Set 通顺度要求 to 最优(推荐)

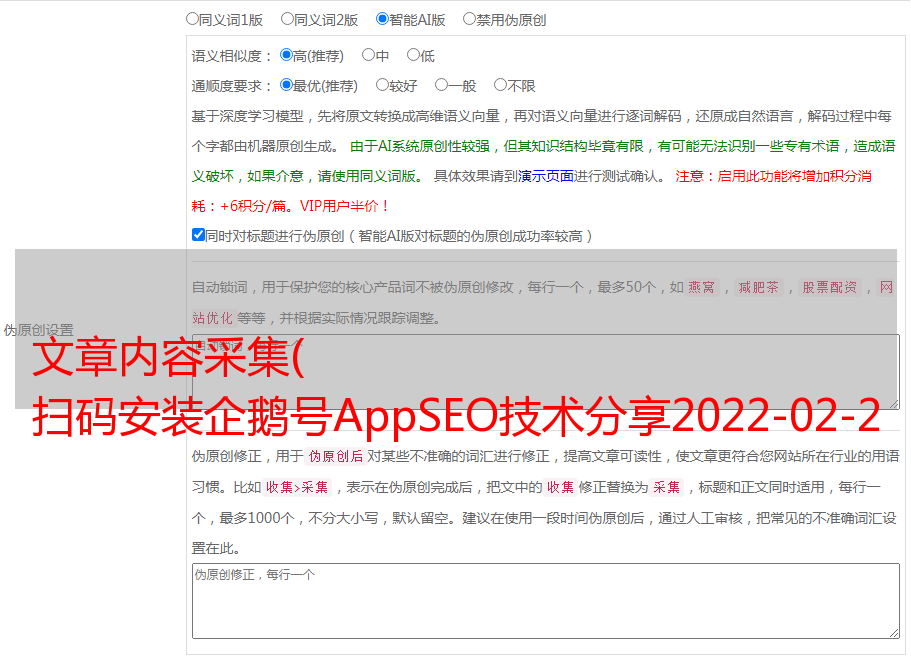pos(286,86)
